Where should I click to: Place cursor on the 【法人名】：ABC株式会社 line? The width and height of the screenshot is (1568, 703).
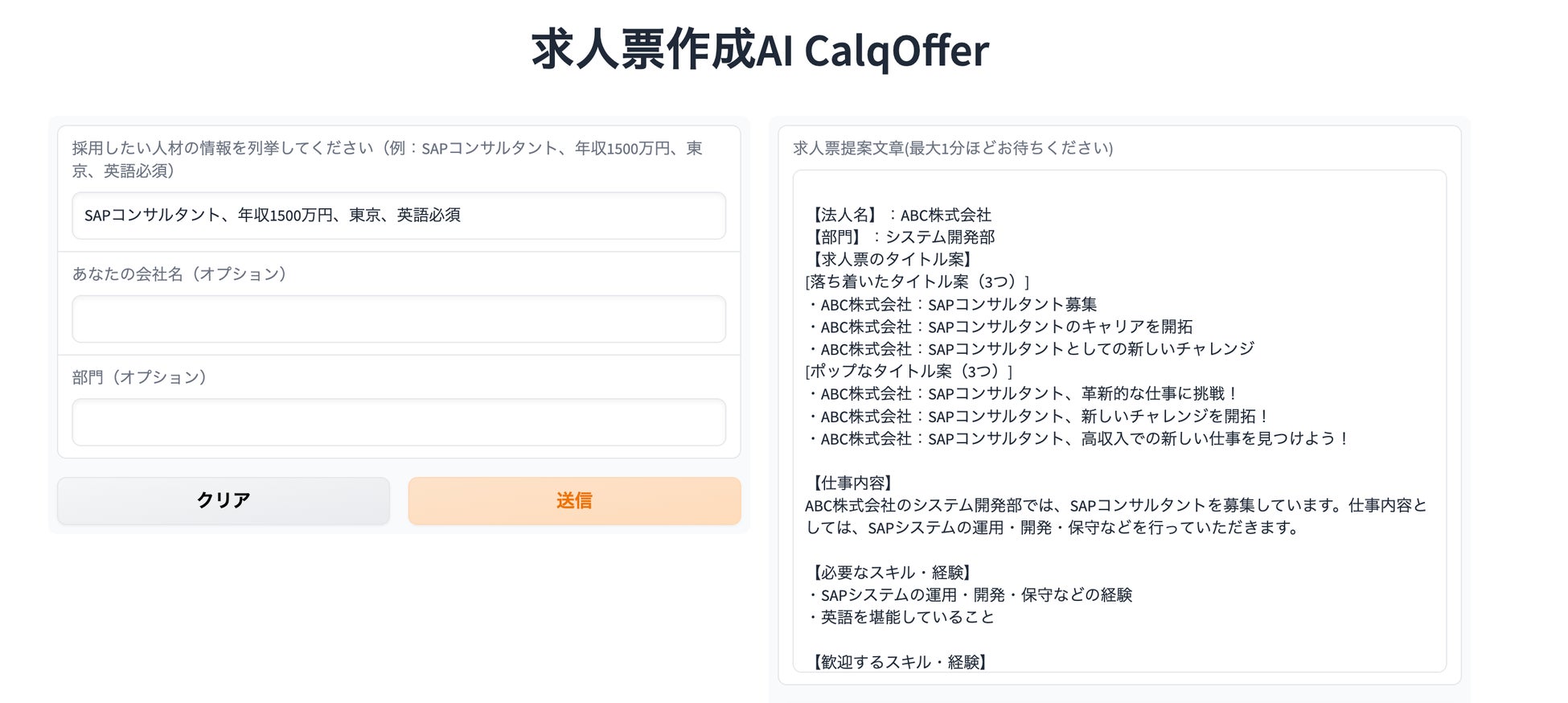click(x=899, y=215)
